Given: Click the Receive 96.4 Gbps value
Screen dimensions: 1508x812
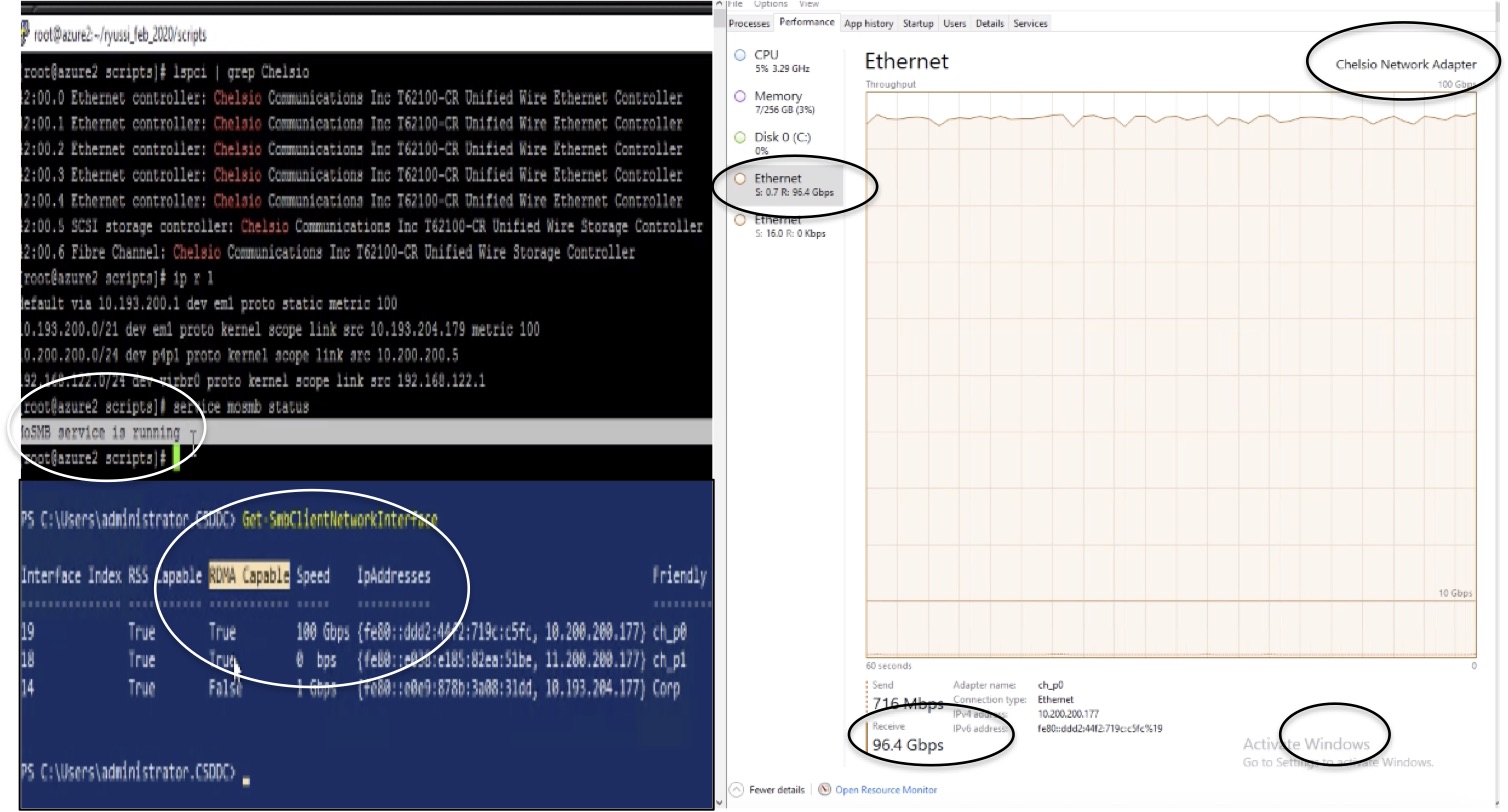Looking at the screenshot, I should 908,745.
